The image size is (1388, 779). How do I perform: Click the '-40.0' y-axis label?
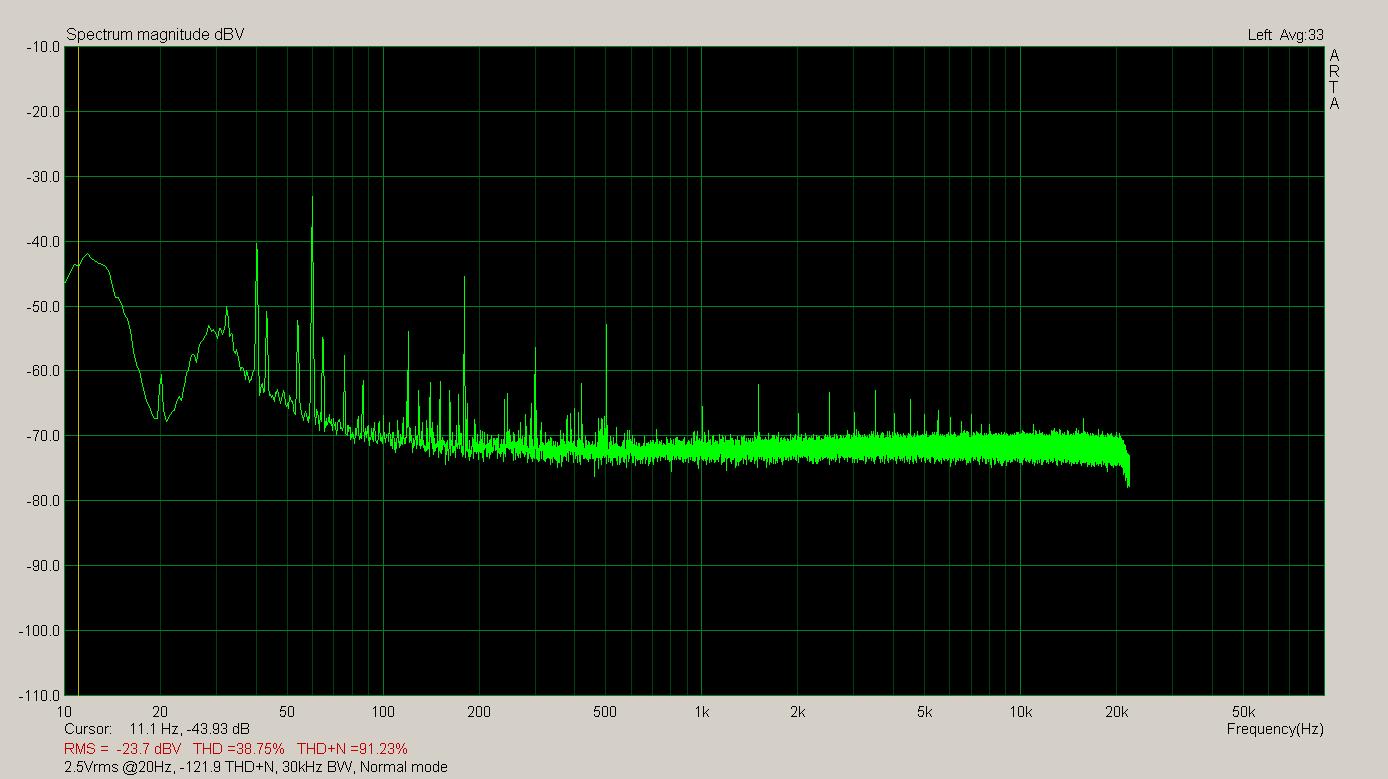(x=42, y=241)
